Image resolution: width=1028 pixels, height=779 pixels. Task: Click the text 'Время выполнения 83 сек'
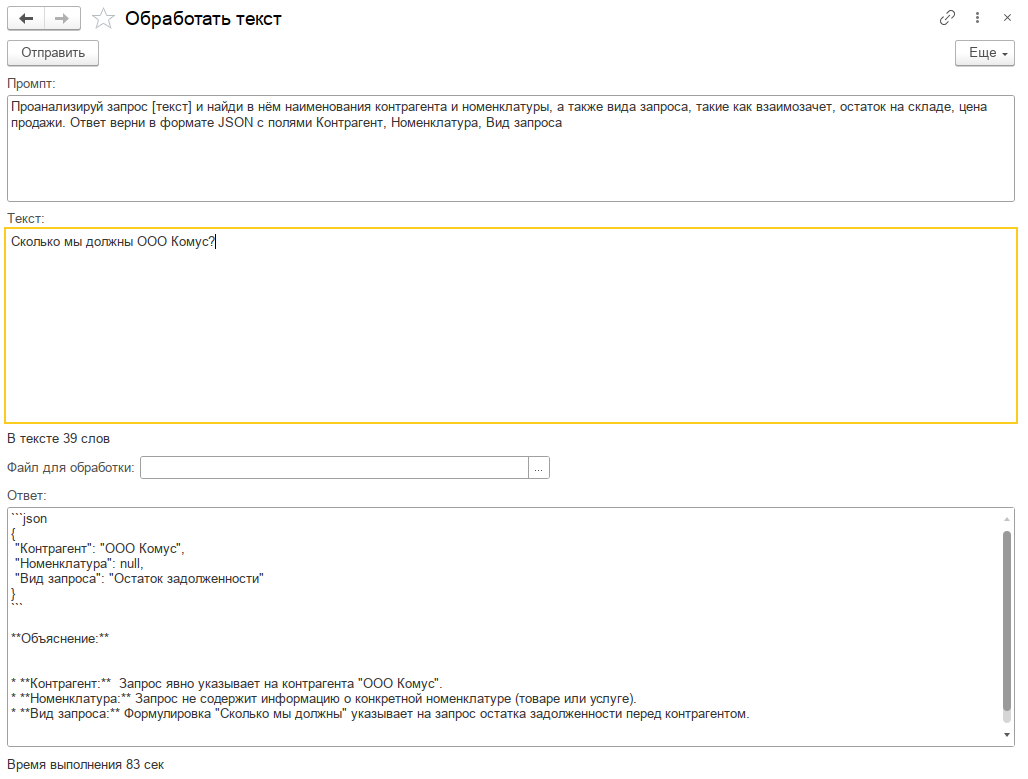(85, 765)
